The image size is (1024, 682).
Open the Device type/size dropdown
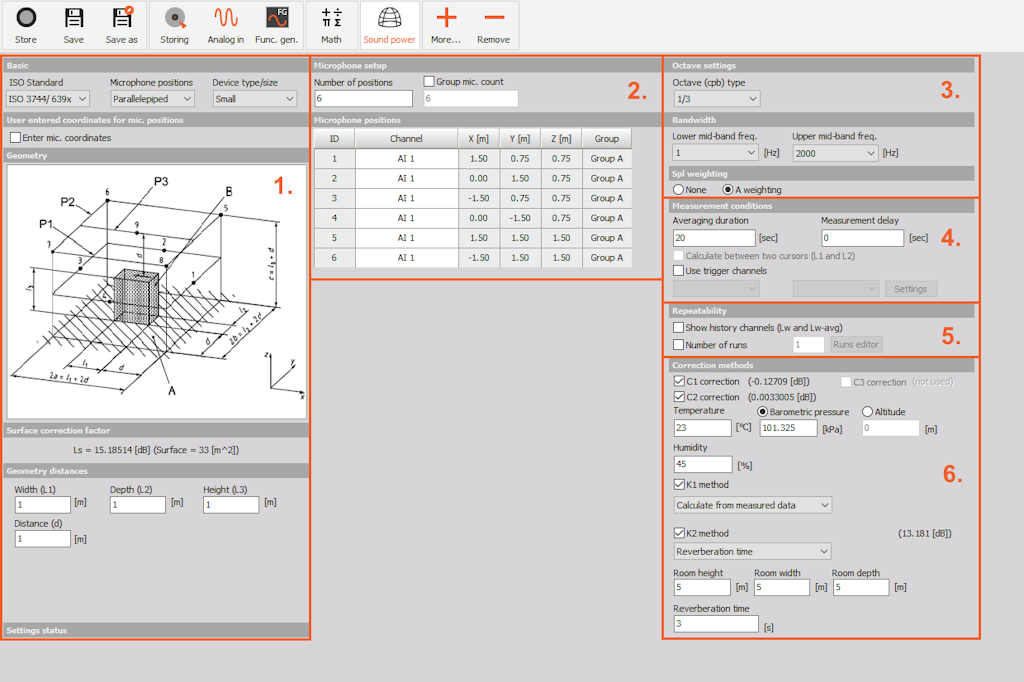(x=255, y=99)
